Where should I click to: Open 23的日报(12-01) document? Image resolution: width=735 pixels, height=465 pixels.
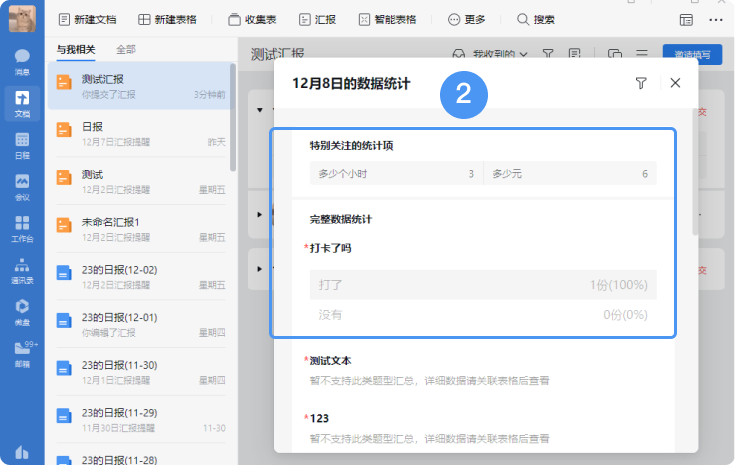[139, 324]
